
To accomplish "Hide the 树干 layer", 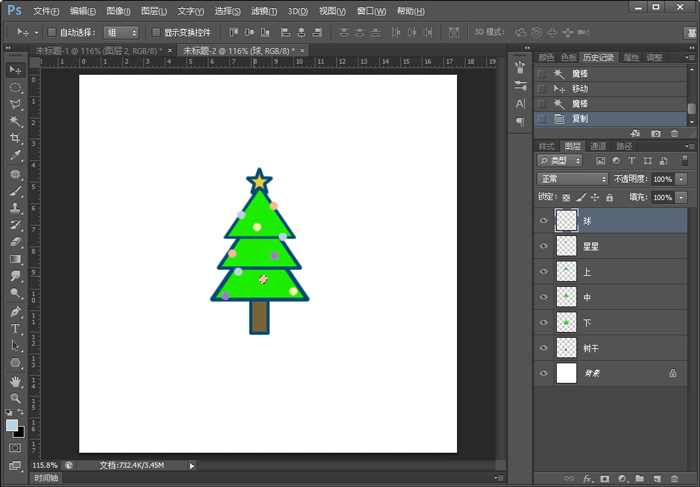I will pos(544,348).
